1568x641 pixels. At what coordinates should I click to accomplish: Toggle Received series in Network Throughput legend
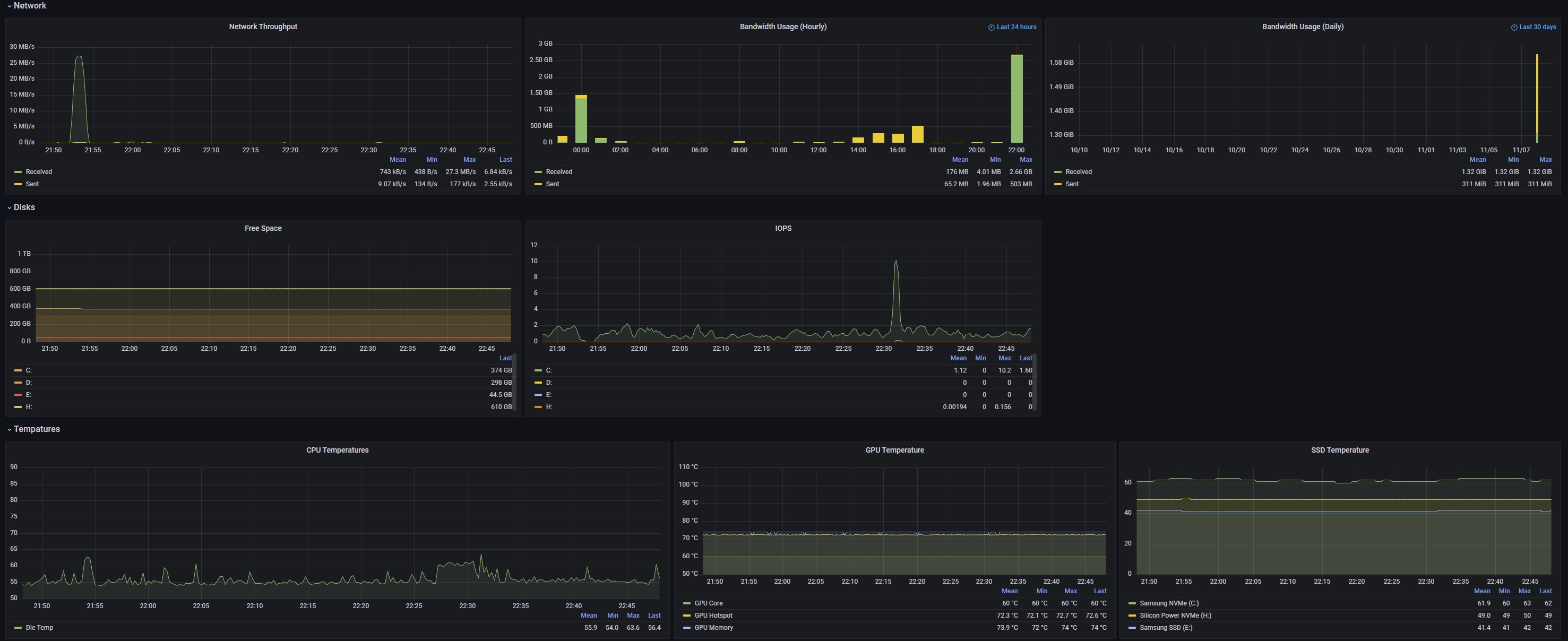39,172
